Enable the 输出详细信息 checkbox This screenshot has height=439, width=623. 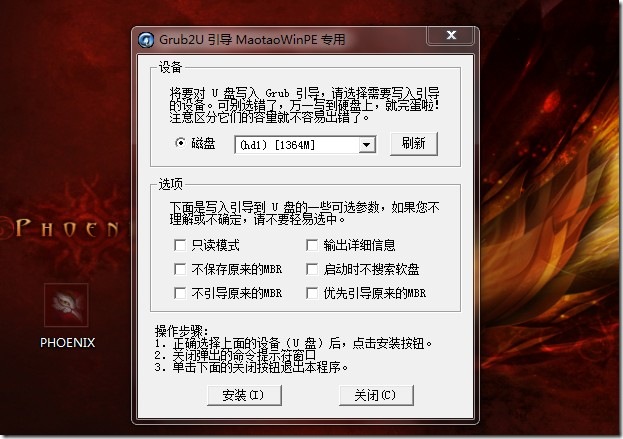click(x=312, y=245)
